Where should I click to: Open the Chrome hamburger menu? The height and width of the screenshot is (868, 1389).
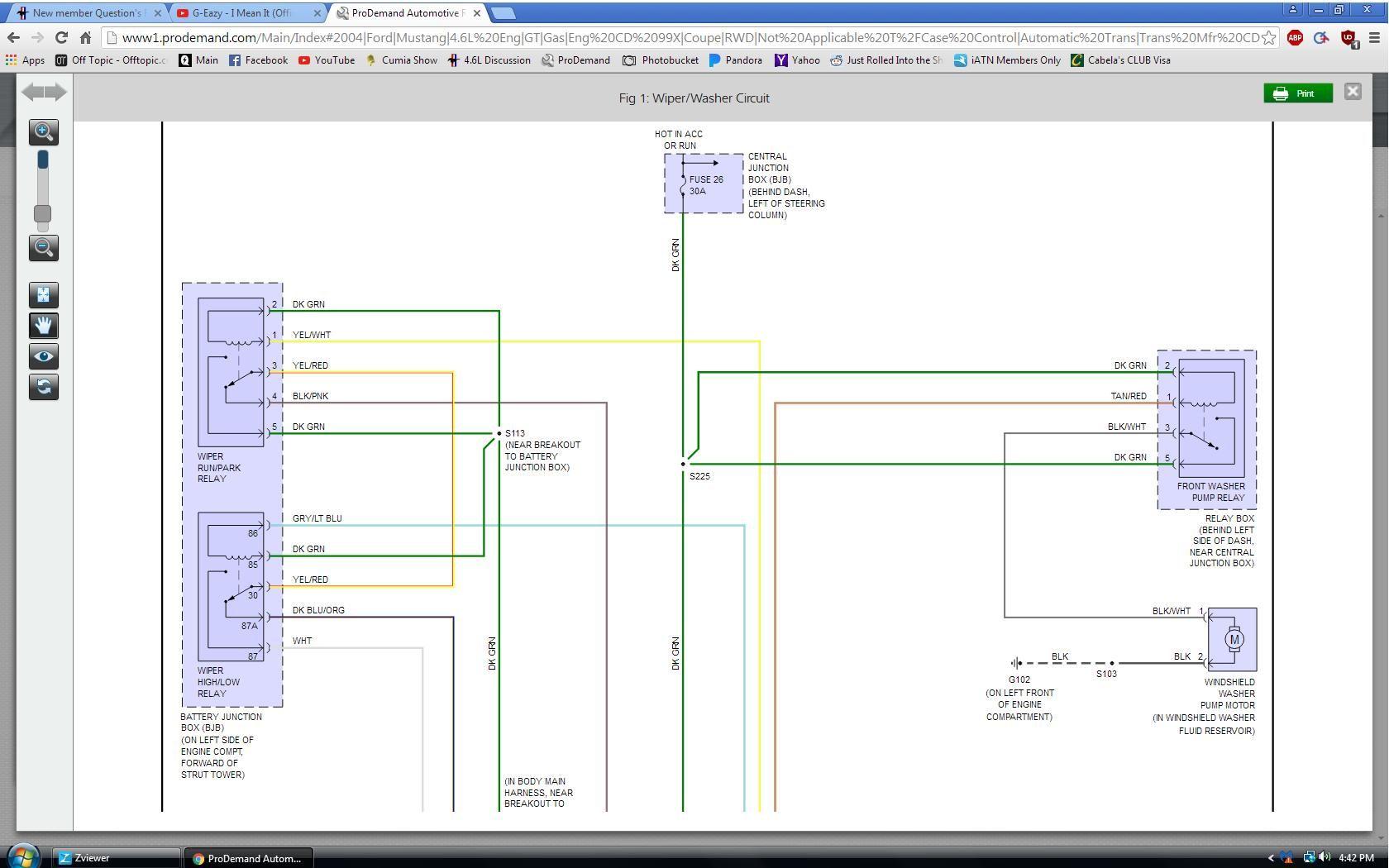[x=1375, y=38]
